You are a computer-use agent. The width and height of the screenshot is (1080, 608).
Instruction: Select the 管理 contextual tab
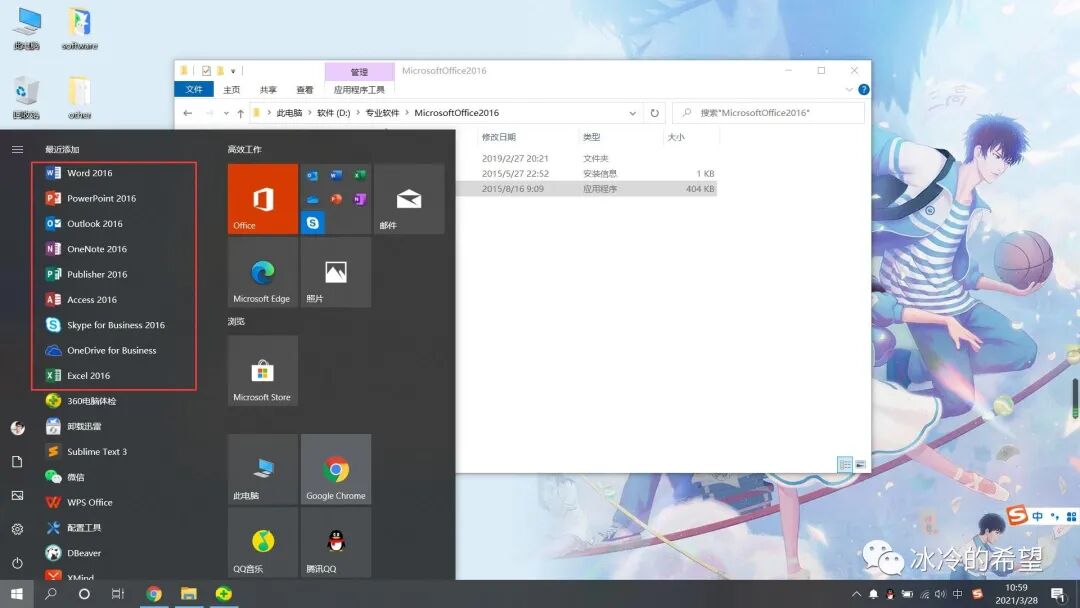point(359,72)
